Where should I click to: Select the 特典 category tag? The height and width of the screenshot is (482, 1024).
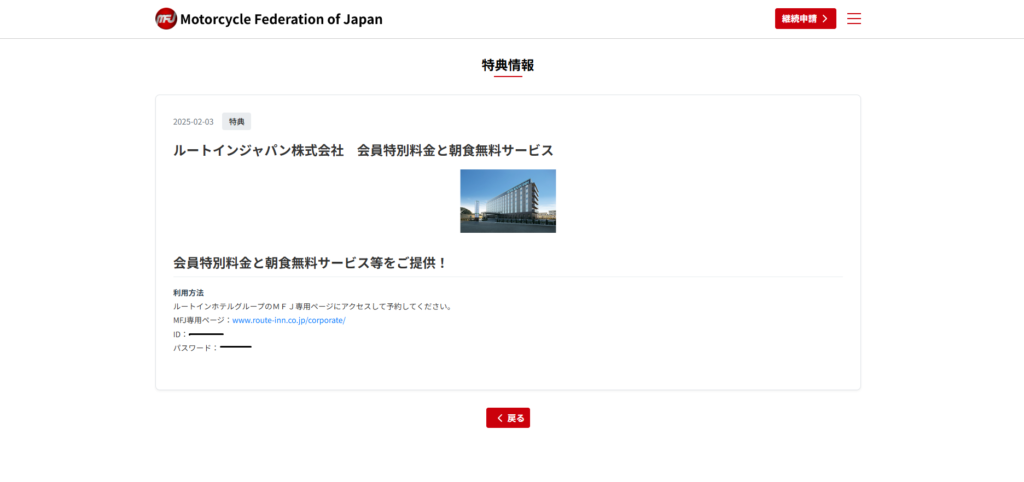[236, 122]
